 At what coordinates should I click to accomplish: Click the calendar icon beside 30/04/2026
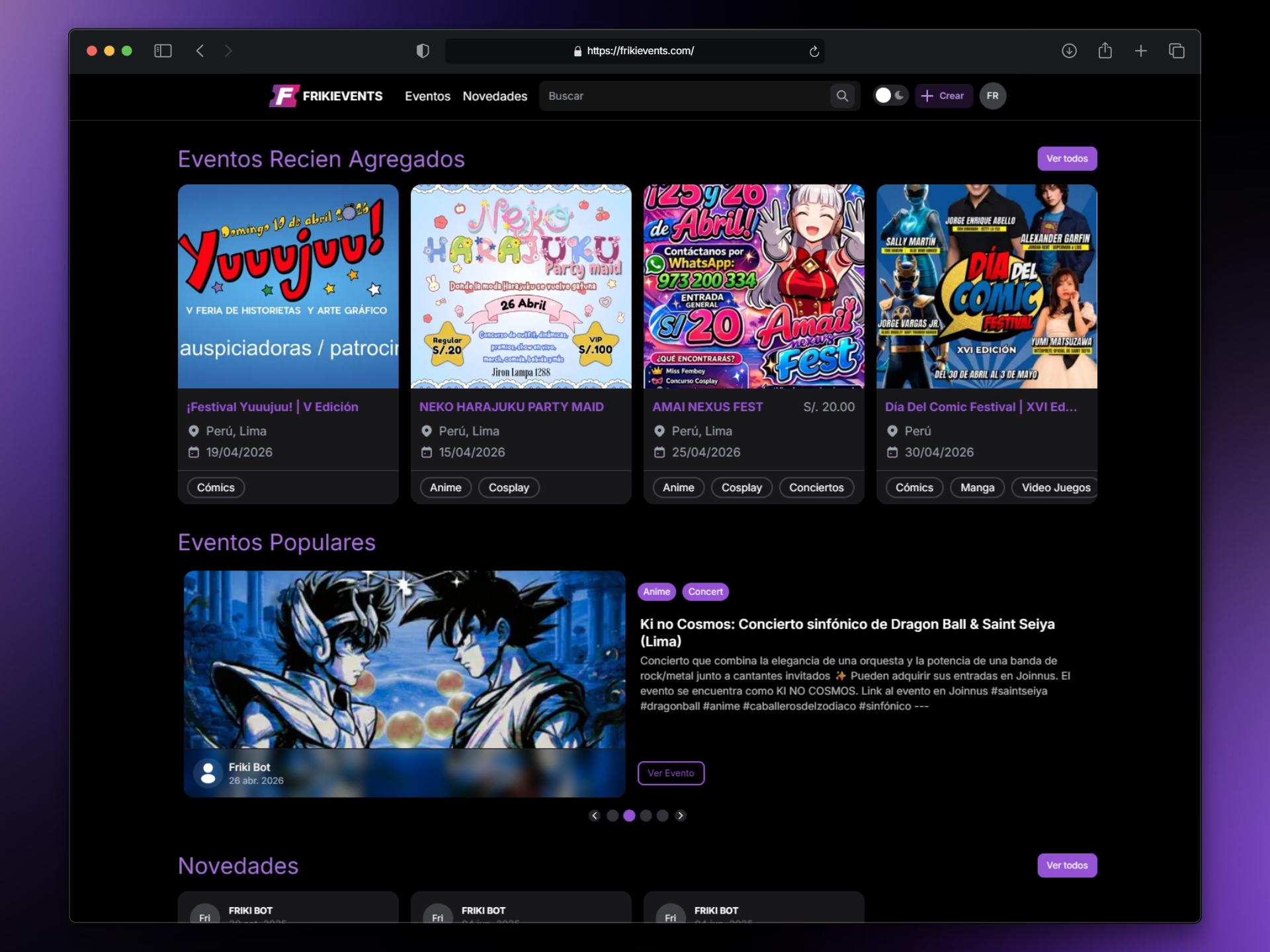pyautogui.click(x=892, y=452)
